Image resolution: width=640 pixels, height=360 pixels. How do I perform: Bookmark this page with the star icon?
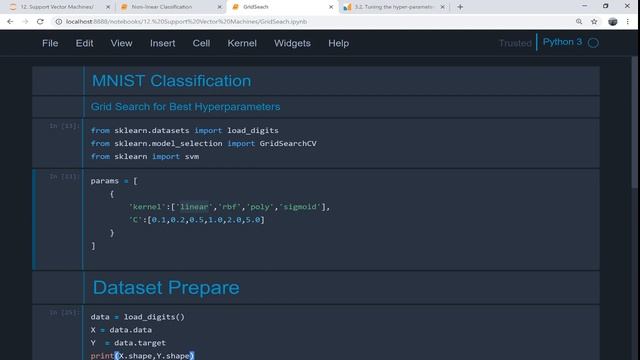tap(594, 22)
